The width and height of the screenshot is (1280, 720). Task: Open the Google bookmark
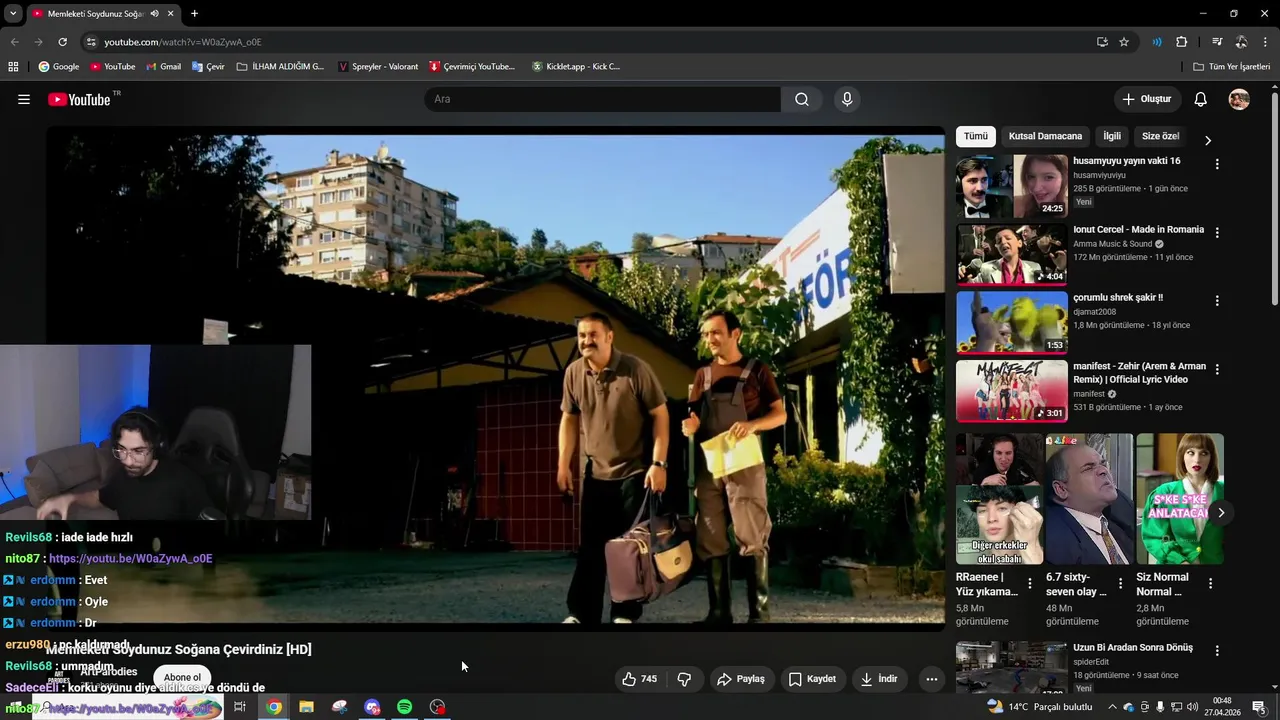(59, 67)
